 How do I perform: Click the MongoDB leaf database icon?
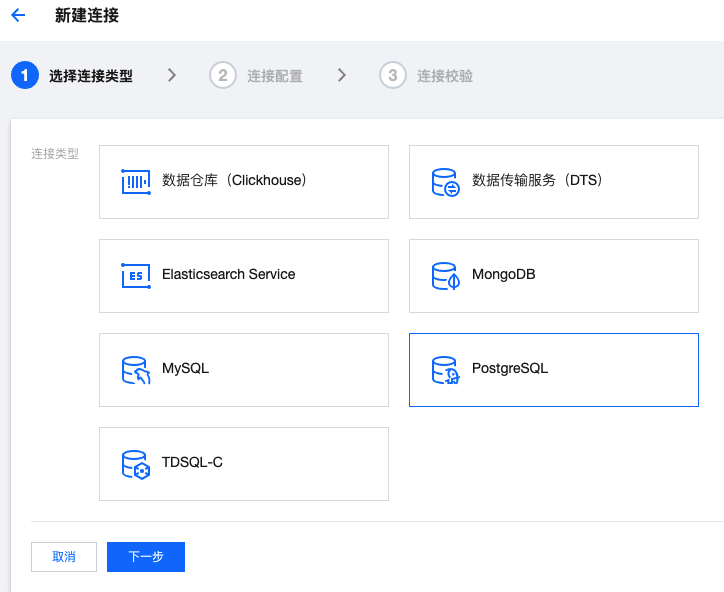(x=446, y=276)
